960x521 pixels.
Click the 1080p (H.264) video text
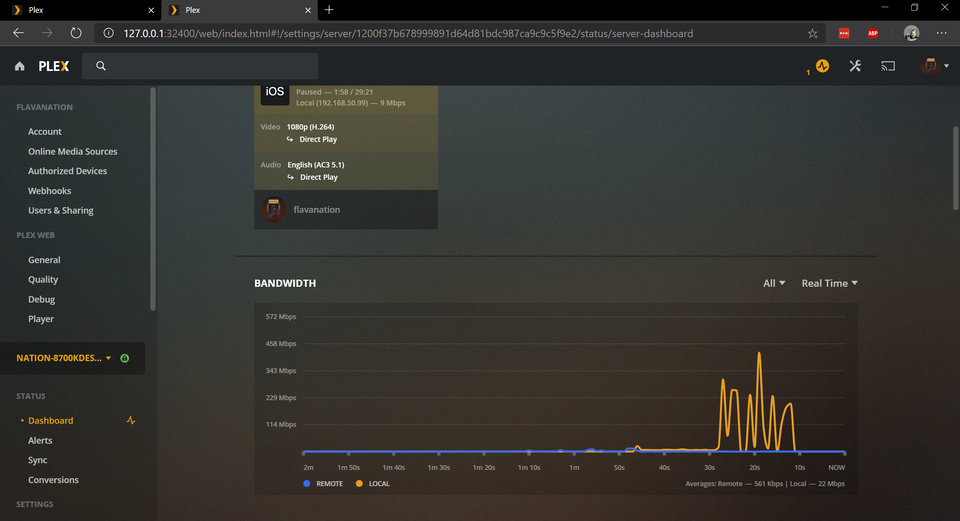tap(310, 127)
